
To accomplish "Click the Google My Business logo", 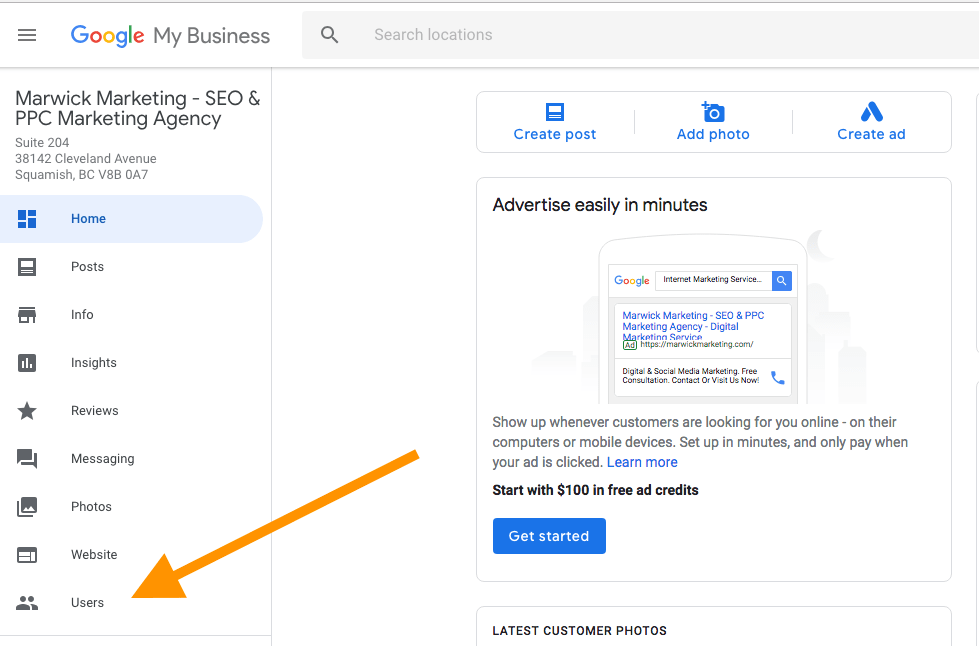I will 170,36.
